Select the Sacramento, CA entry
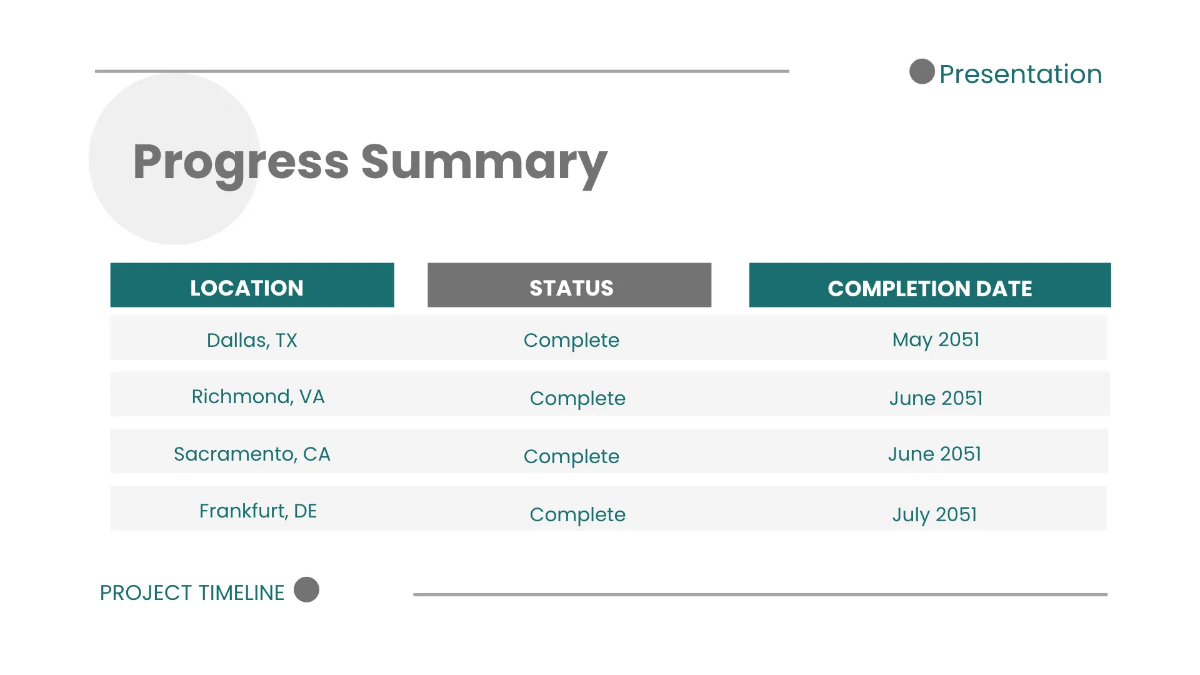This screenshot has height=675, width=1200. pyautogui.click(x=252, y=454)
